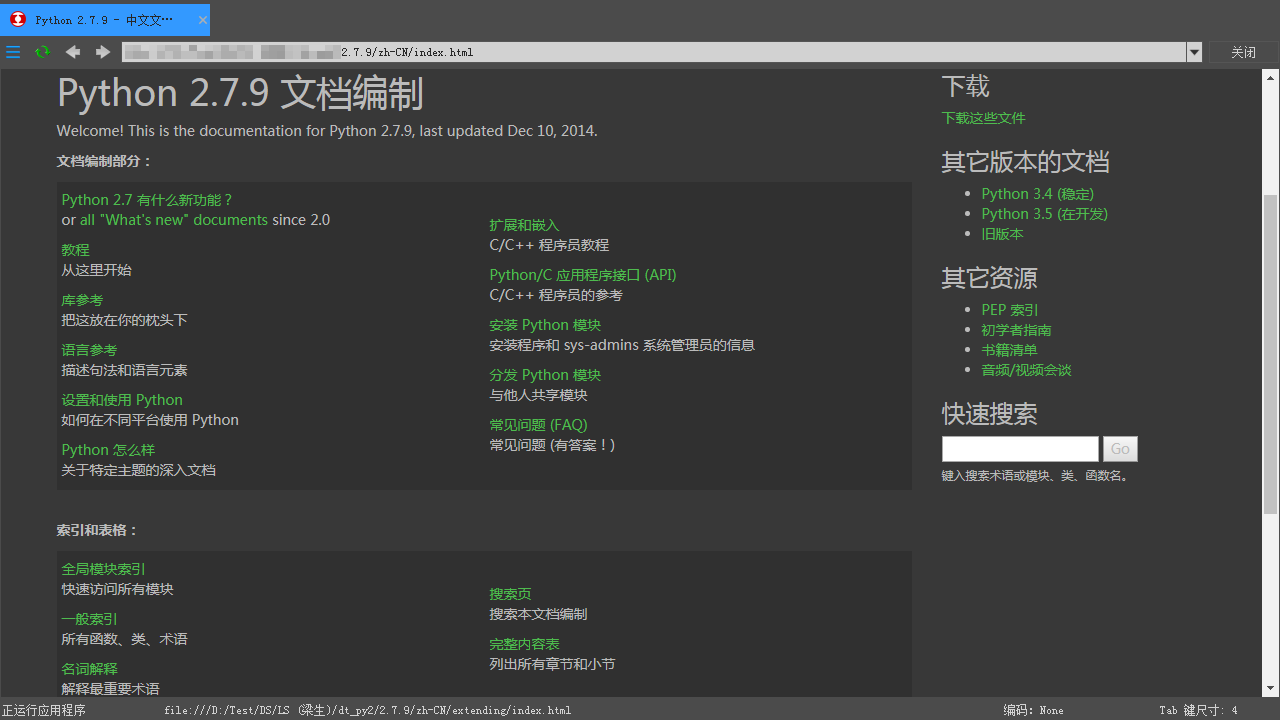Switch to the Python 2.7.9 browser tab
The height and width of the screenshot is (720, 1280).
click(100, 19)
